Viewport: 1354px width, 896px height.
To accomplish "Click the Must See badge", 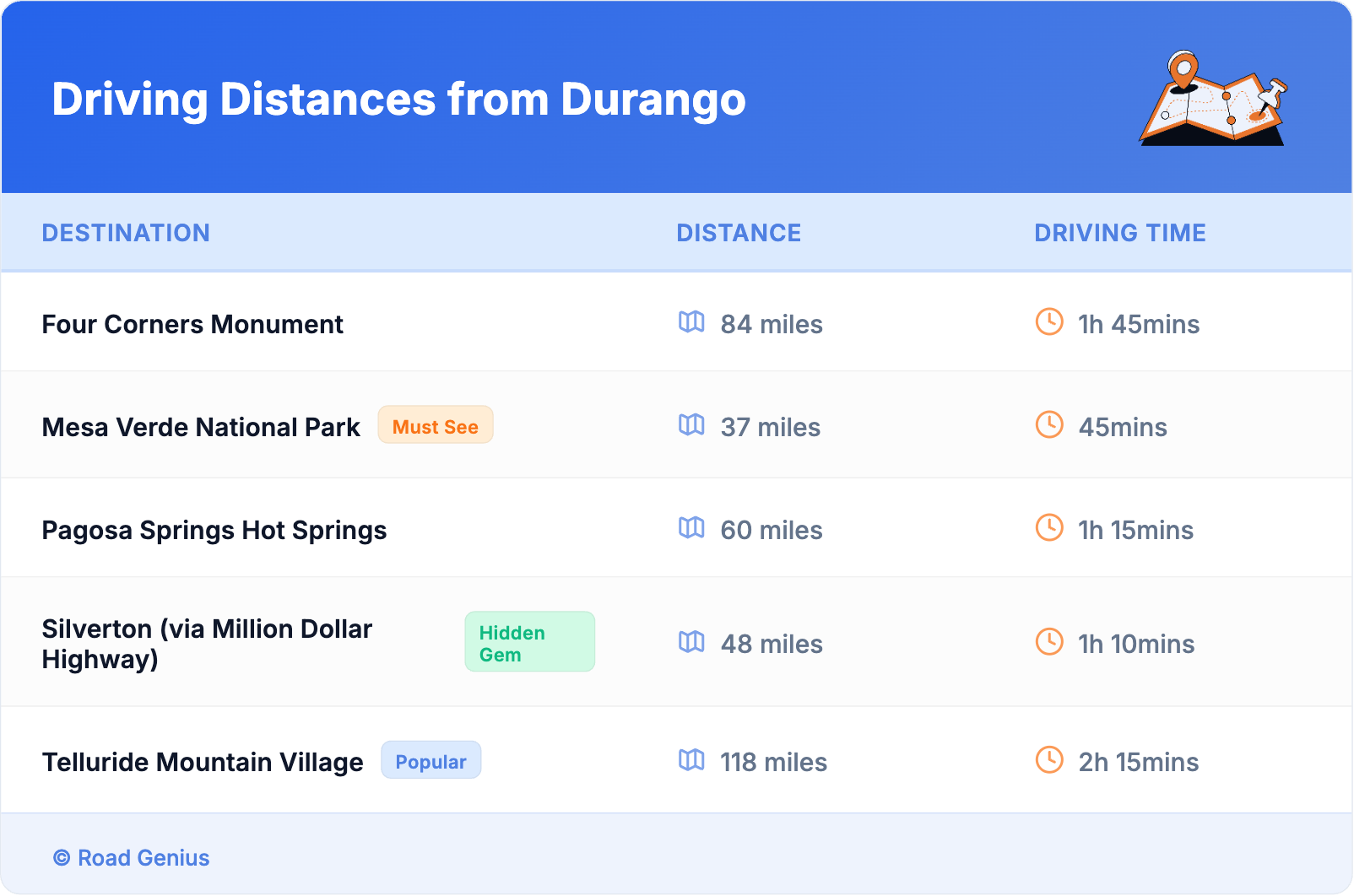I will [435, 426].
